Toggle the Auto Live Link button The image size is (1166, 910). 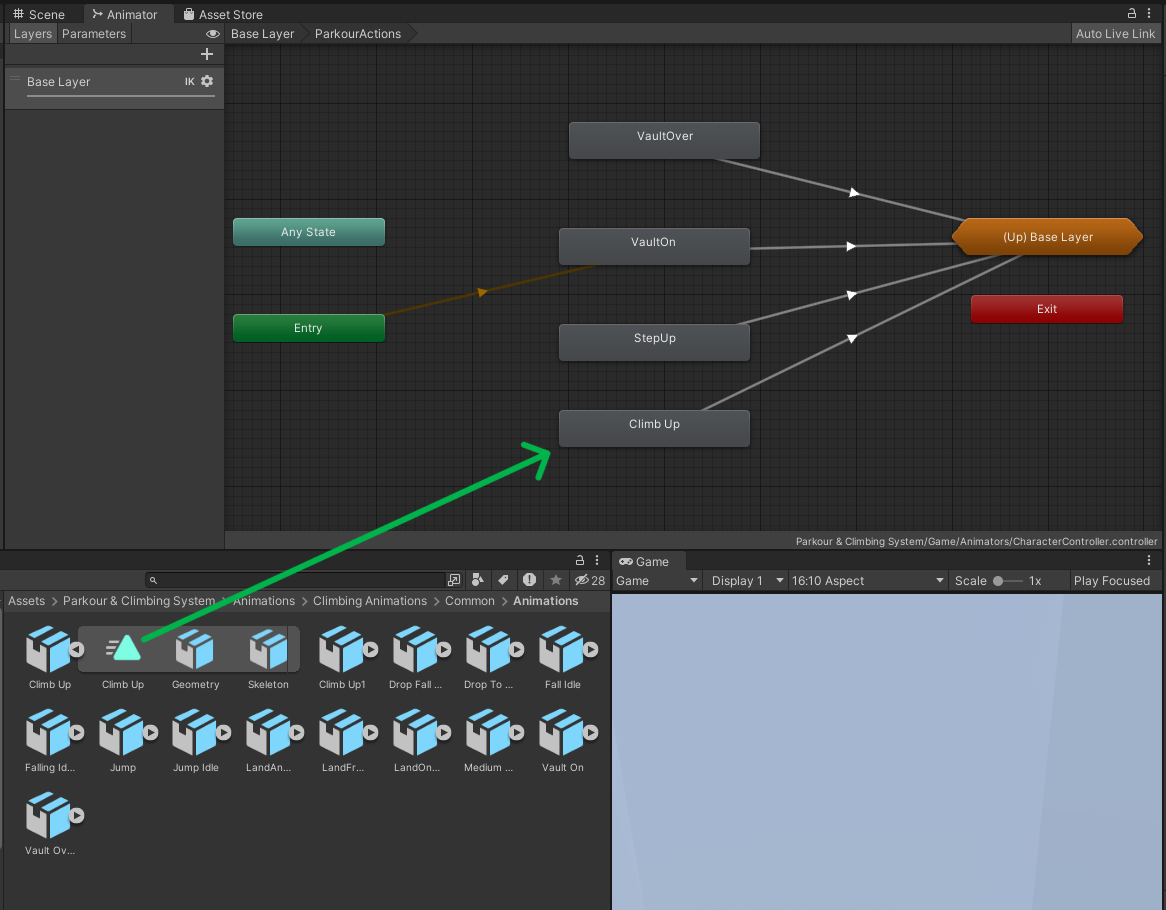point(1115,34)
